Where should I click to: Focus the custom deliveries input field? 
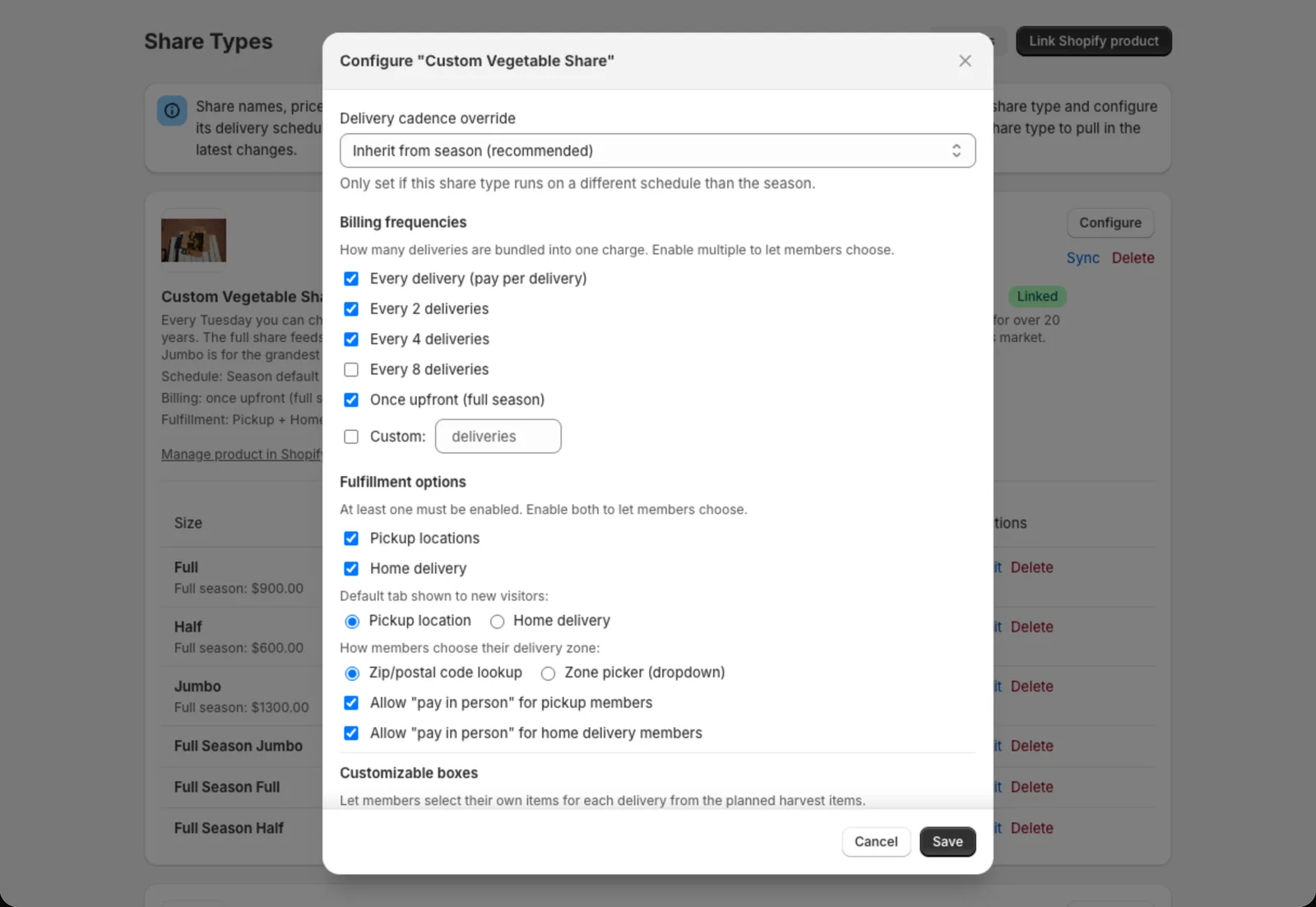[498, 437]
